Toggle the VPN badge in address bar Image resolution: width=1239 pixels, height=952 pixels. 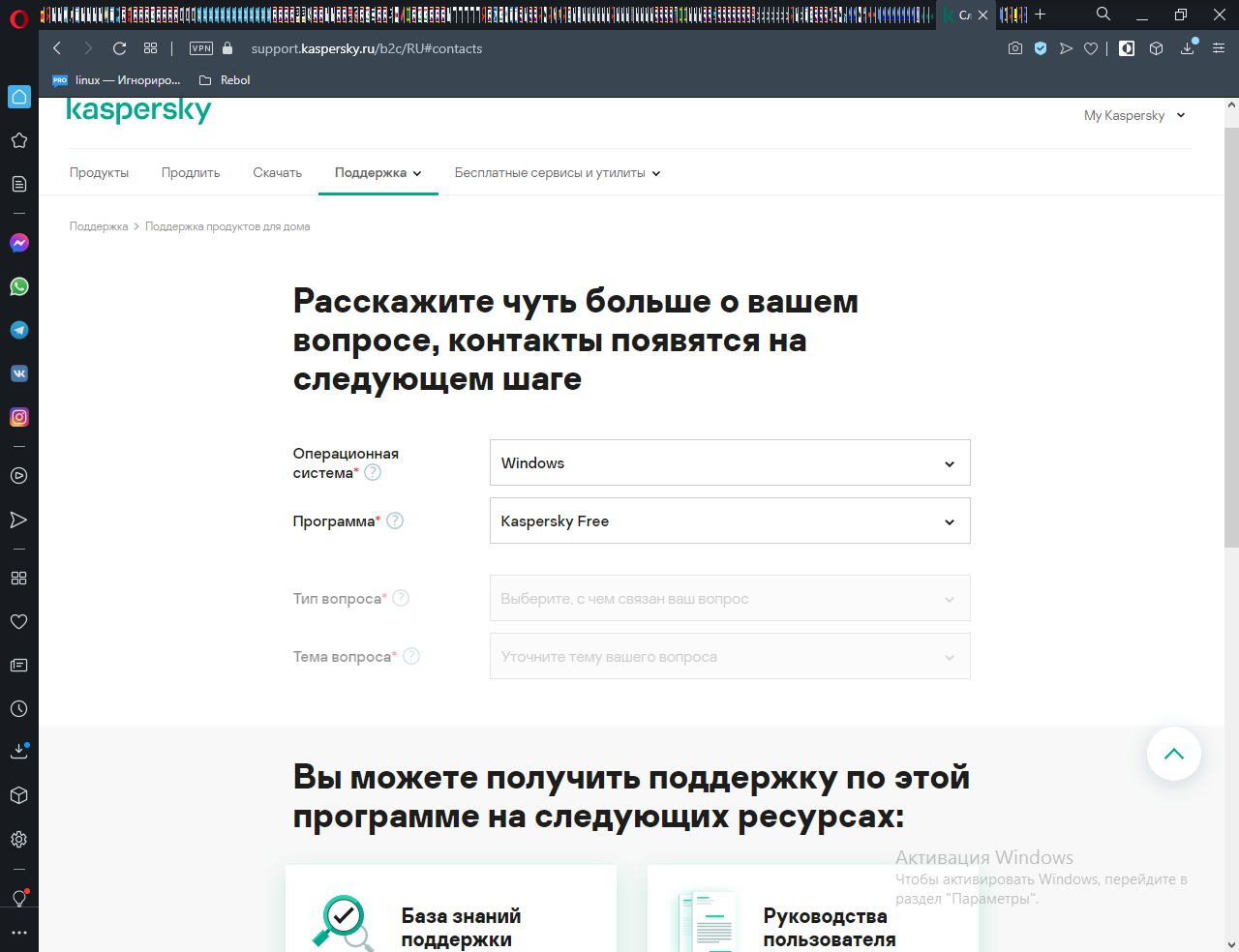pos(201,48)
